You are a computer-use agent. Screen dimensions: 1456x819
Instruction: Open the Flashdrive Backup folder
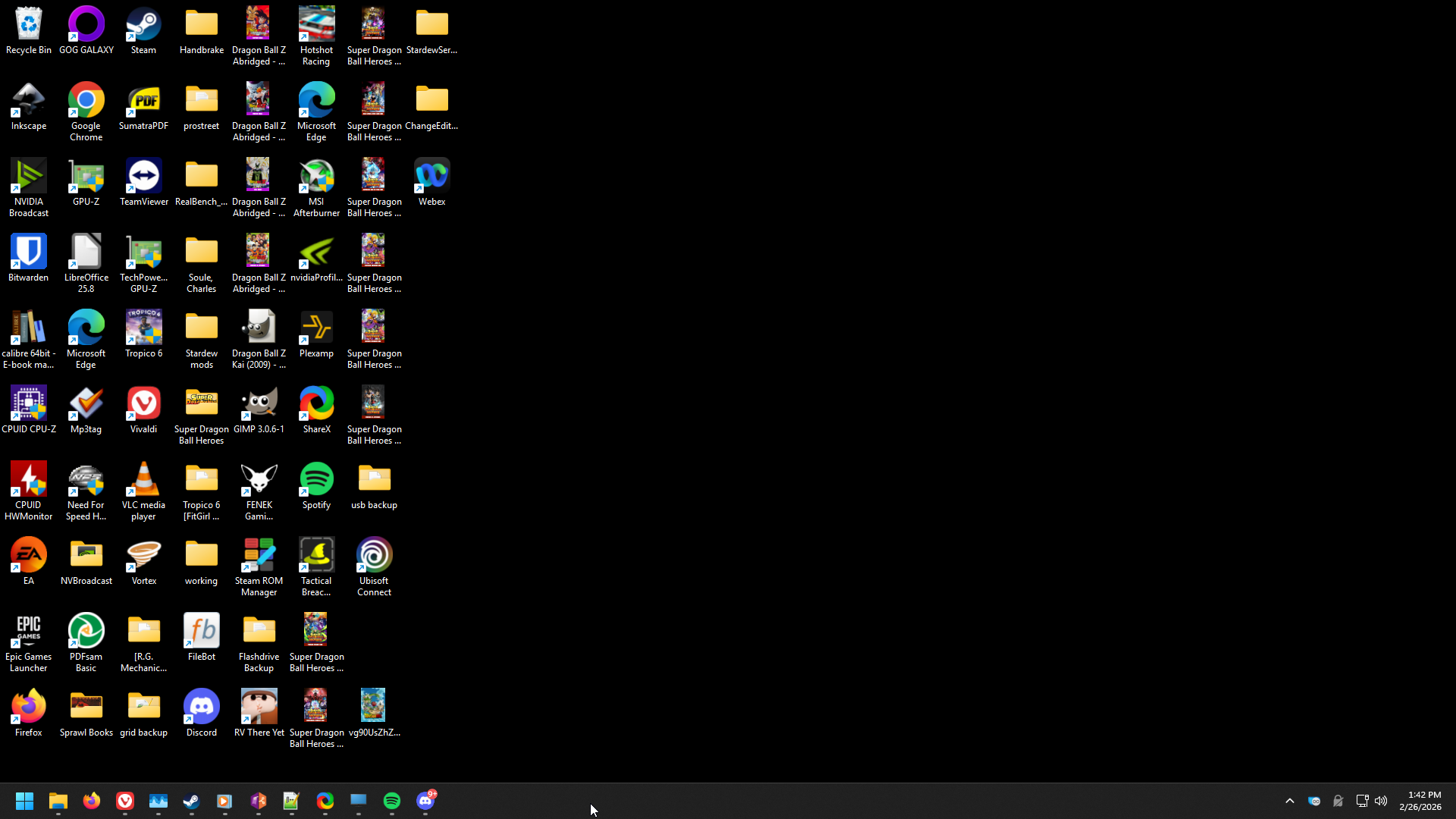click(x=259, y=643)
